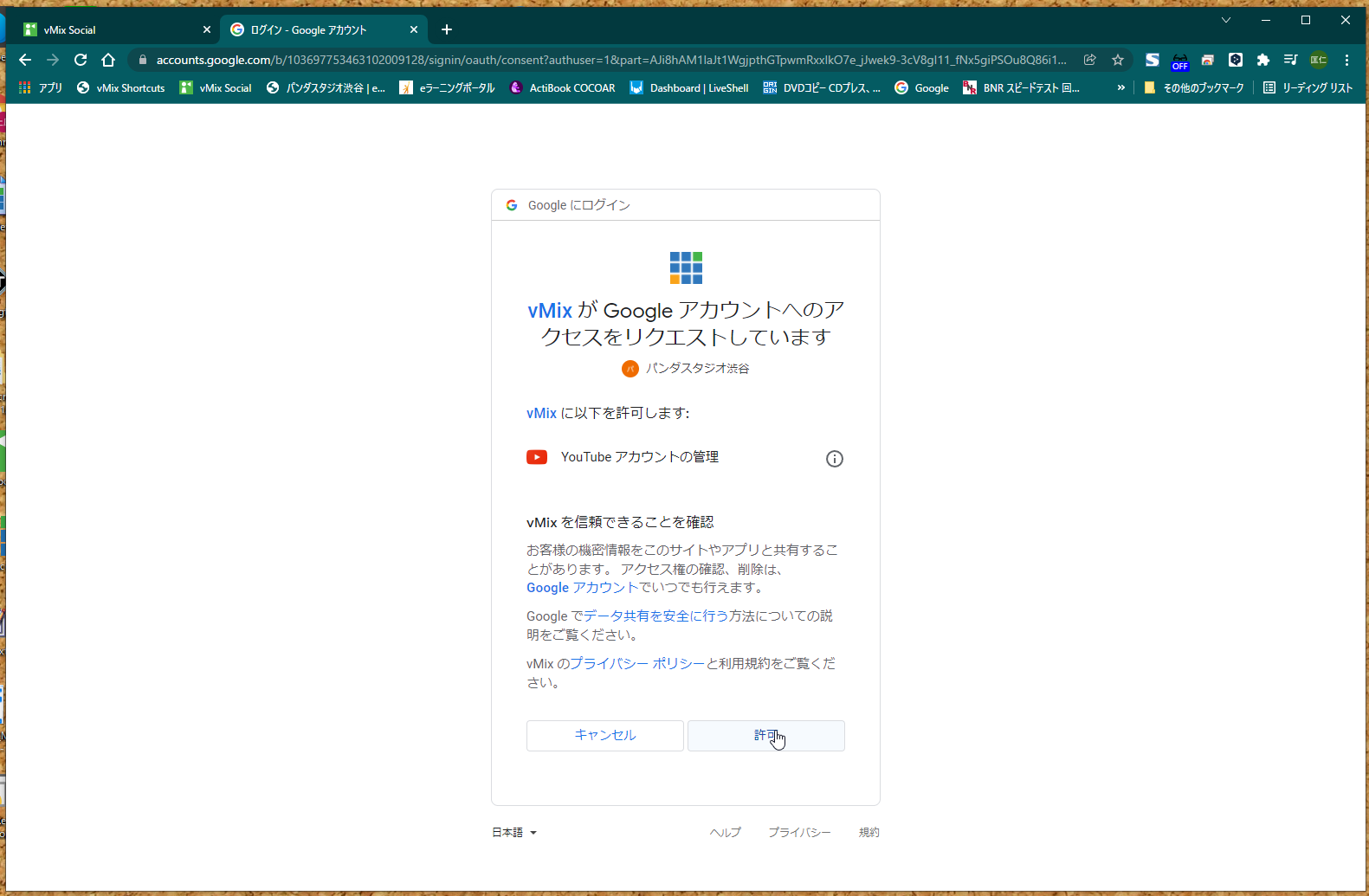This screenshot has width=1369, height=896.
Task: Go back to the previous page
Action: tap(25, 60)
